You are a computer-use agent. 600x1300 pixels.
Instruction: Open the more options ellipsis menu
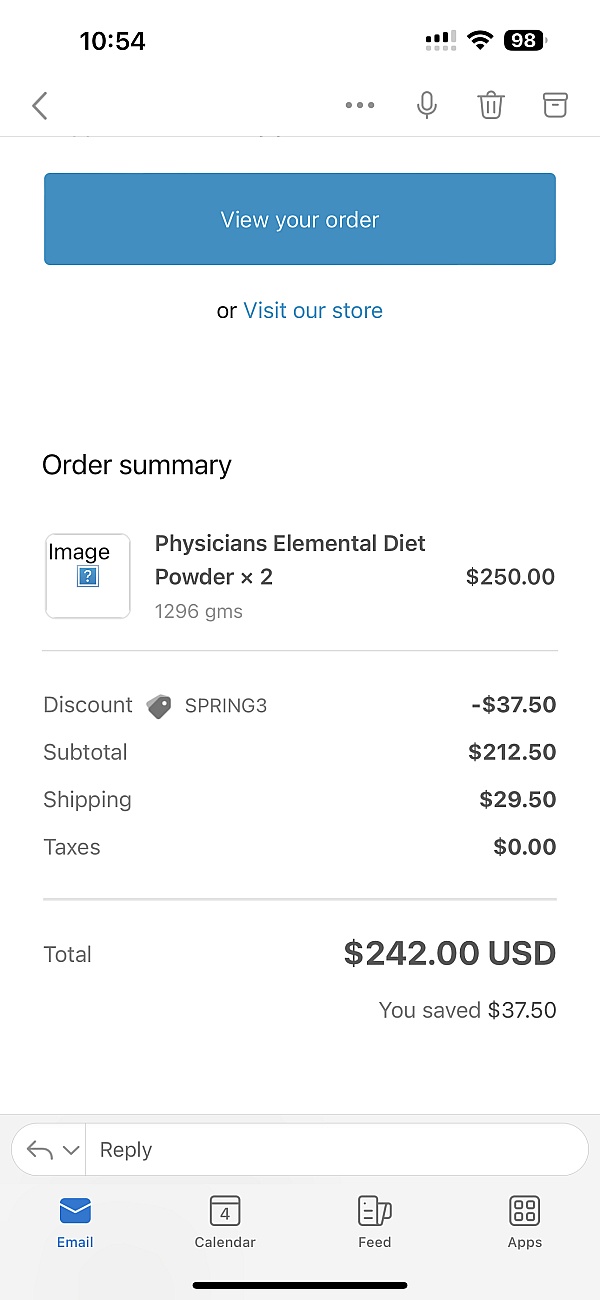click(x=360, y=105)
